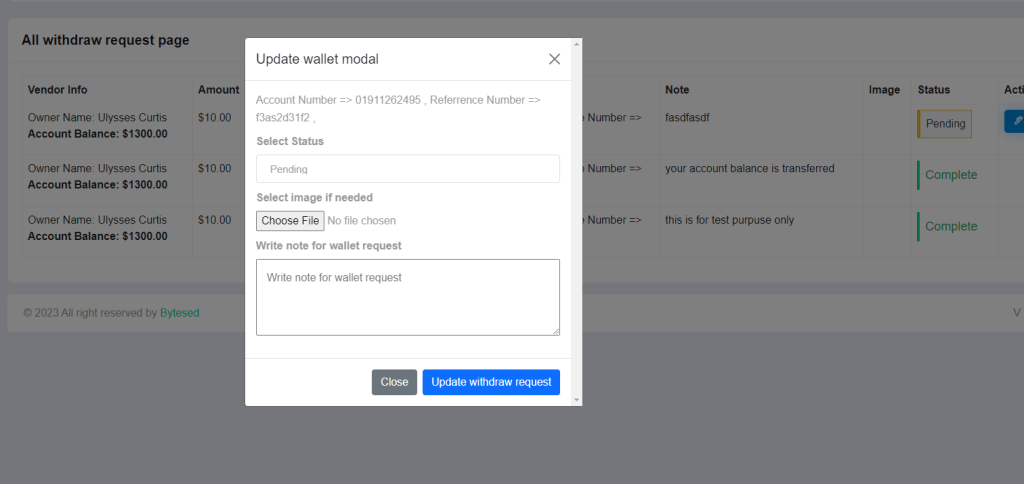Click the 'Update wallet modal' title

[317, 59]
